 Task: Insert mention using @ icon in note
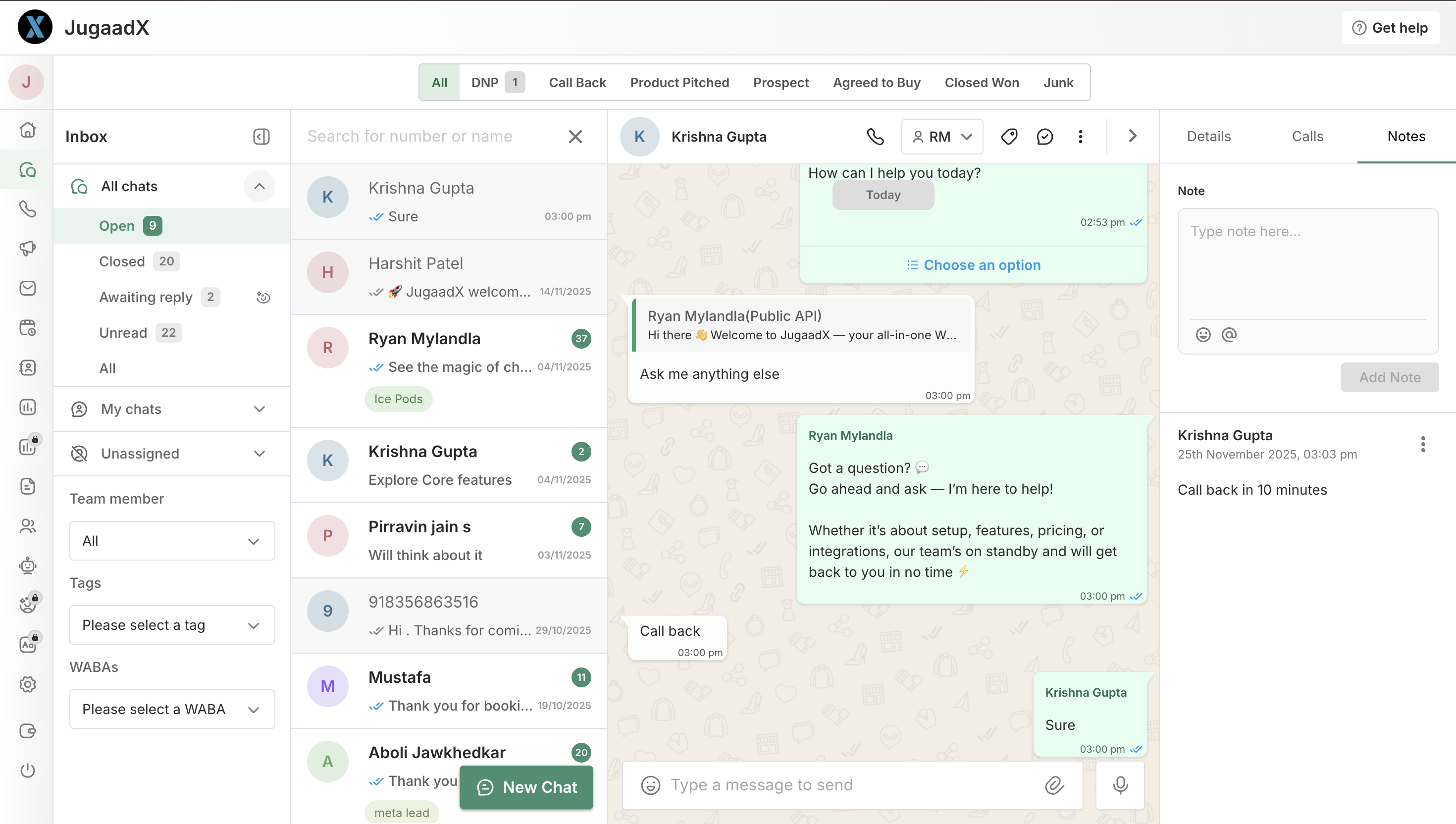(1229, 334)
